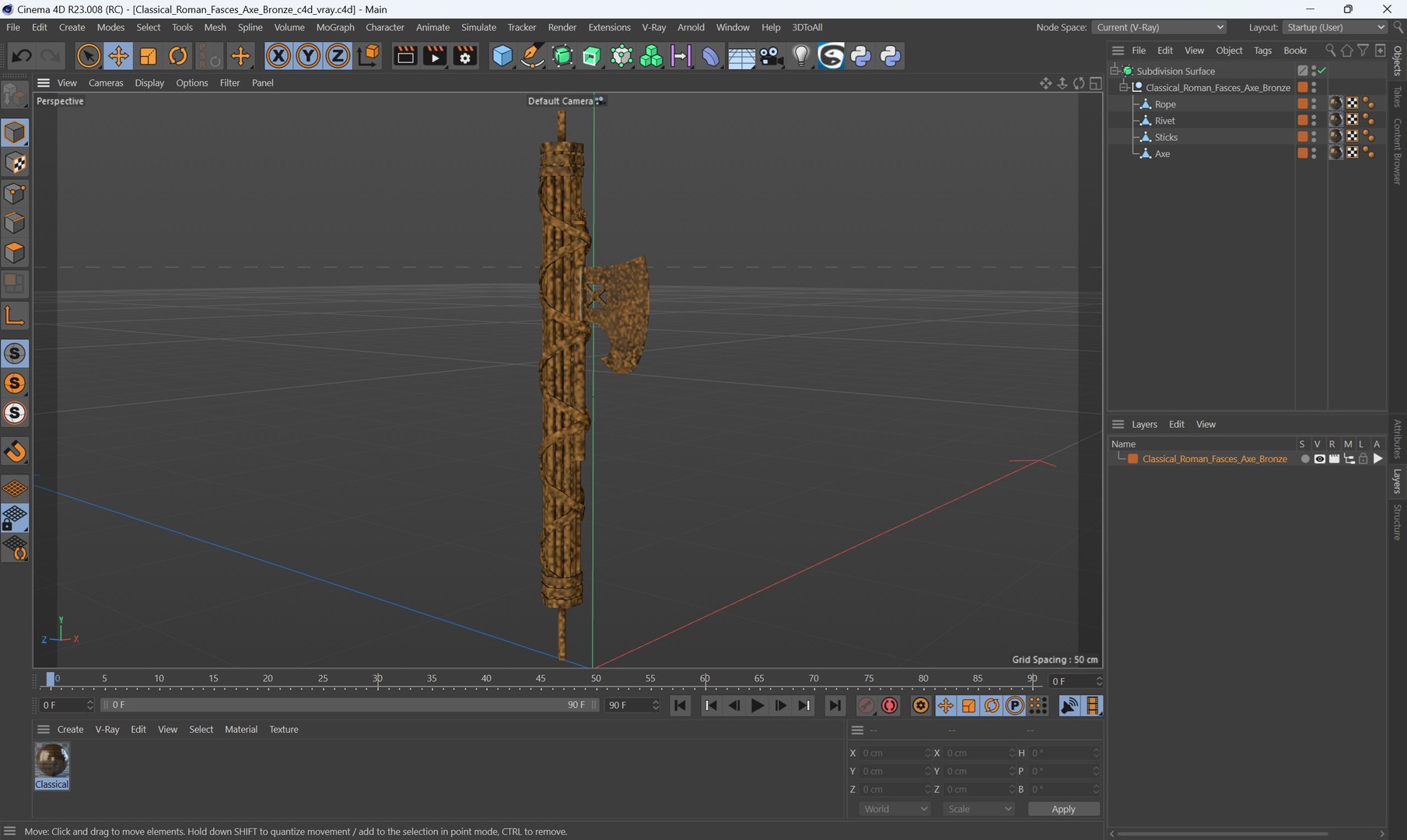Image resolution: width=1407 pixels, height=840 pixels.
Task: Select the Classical material thumbnail
Action: click(52, 761)
